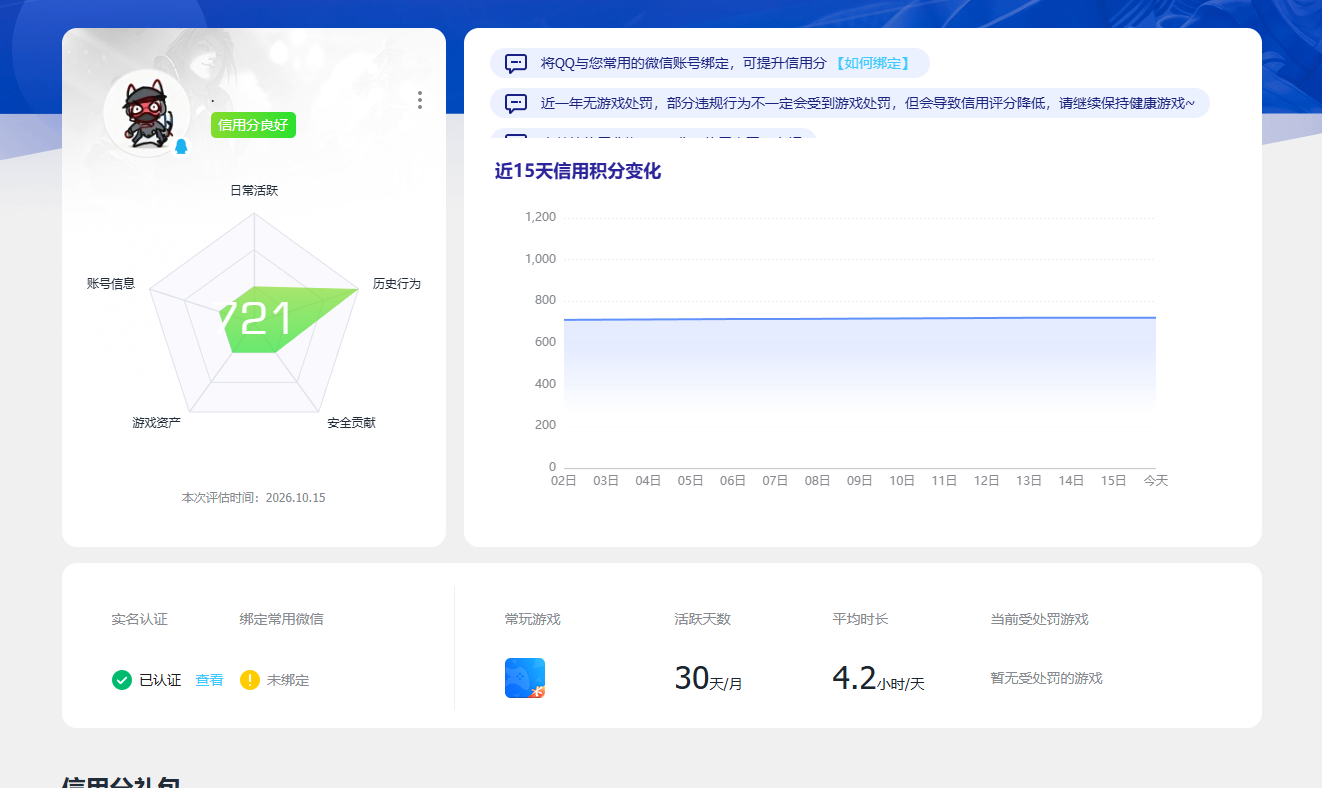The image size is (1322, 788).
Task: Select 日常活跃 radar chart label
Action: point(254,190)
